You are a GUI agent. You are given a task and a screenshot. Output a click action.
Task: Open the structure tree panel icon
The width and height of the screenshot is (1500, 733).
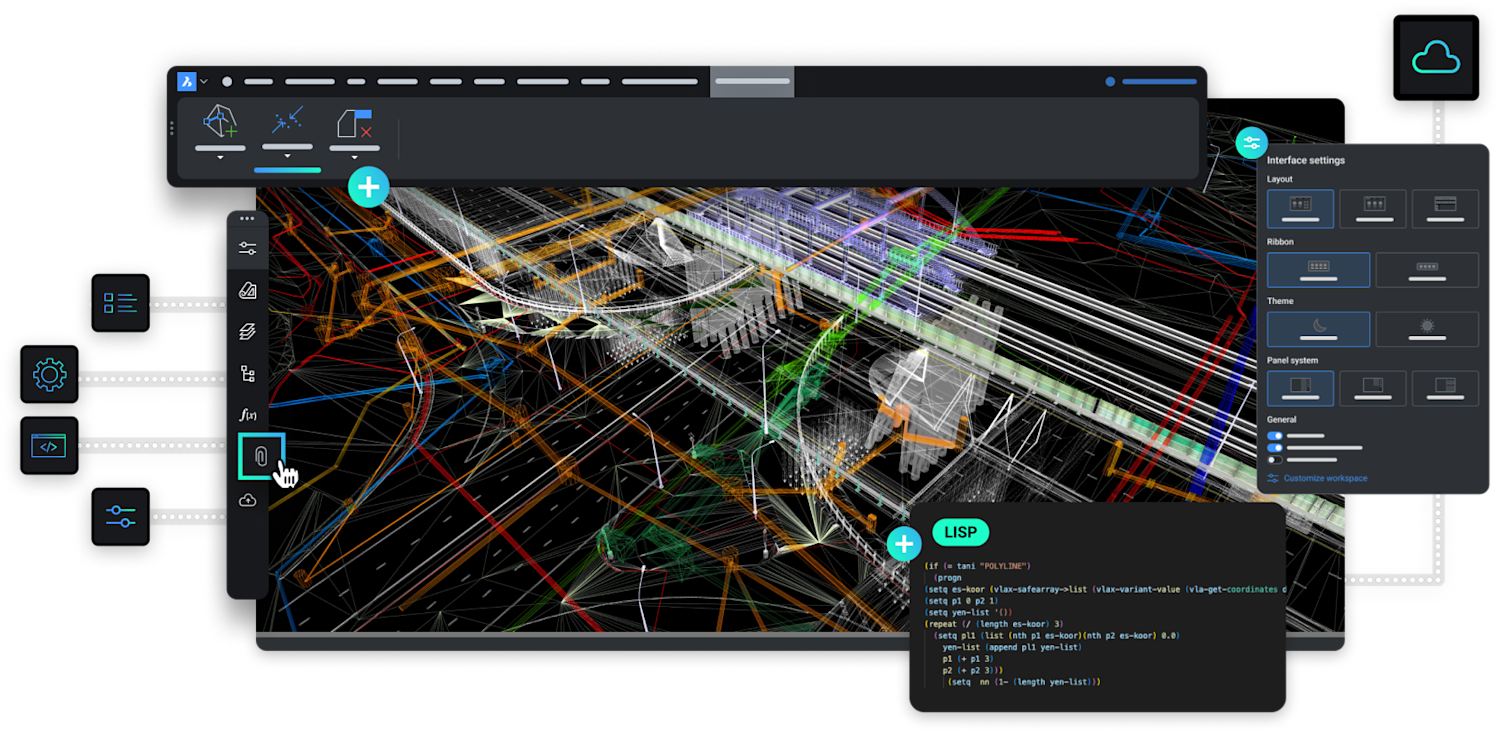coord(247,374)
